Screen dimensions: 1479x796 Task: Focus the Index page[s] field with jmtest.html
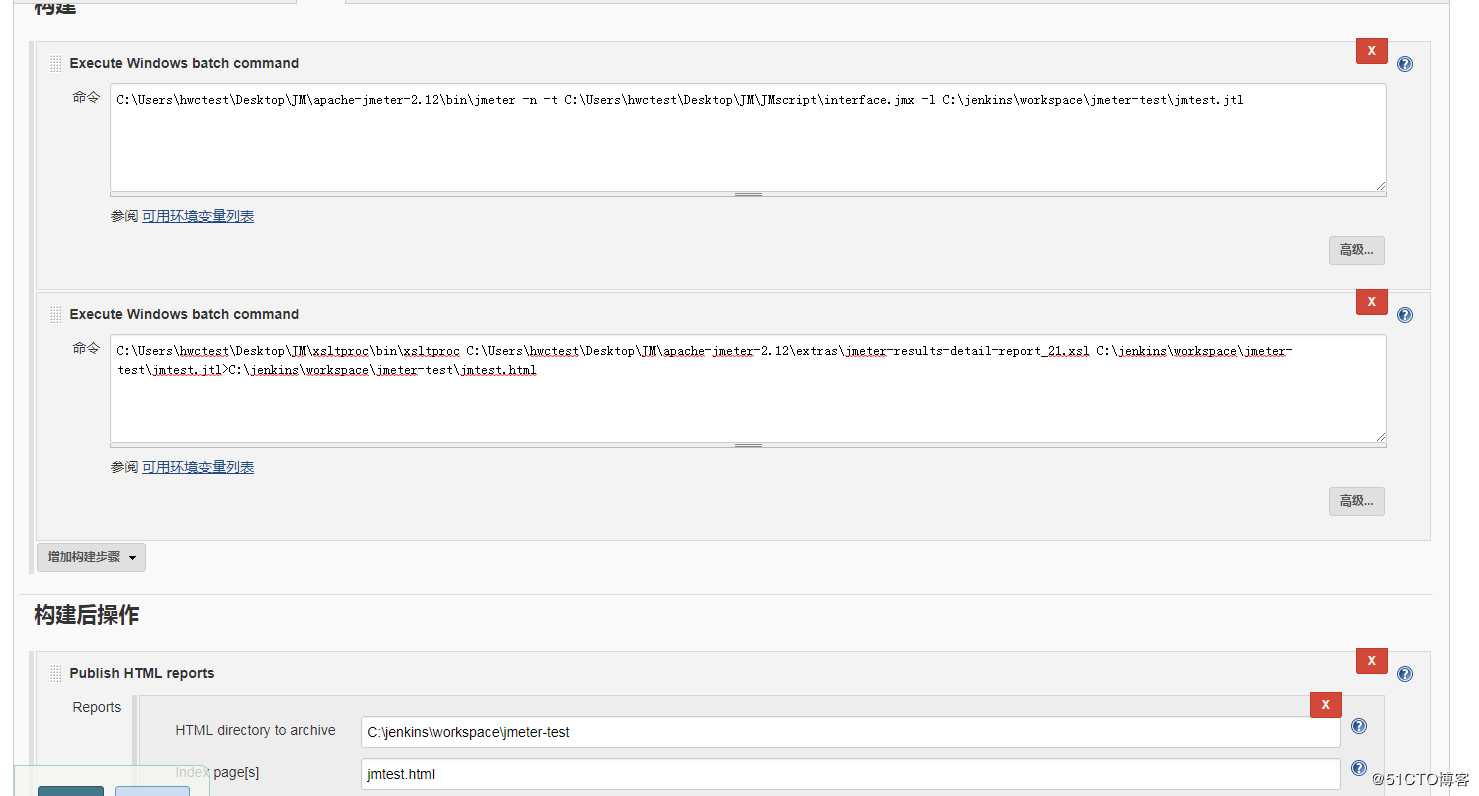(x=850, y=774)
